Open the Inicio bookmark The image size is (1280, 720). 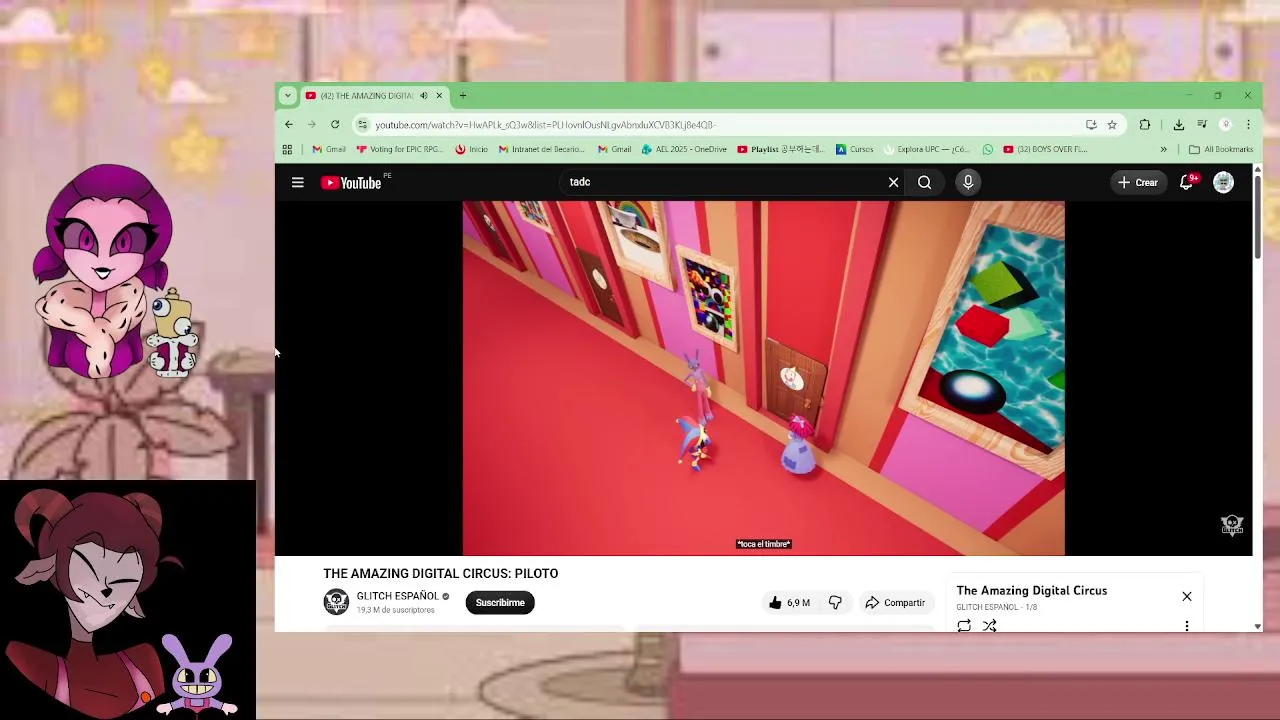471,150
